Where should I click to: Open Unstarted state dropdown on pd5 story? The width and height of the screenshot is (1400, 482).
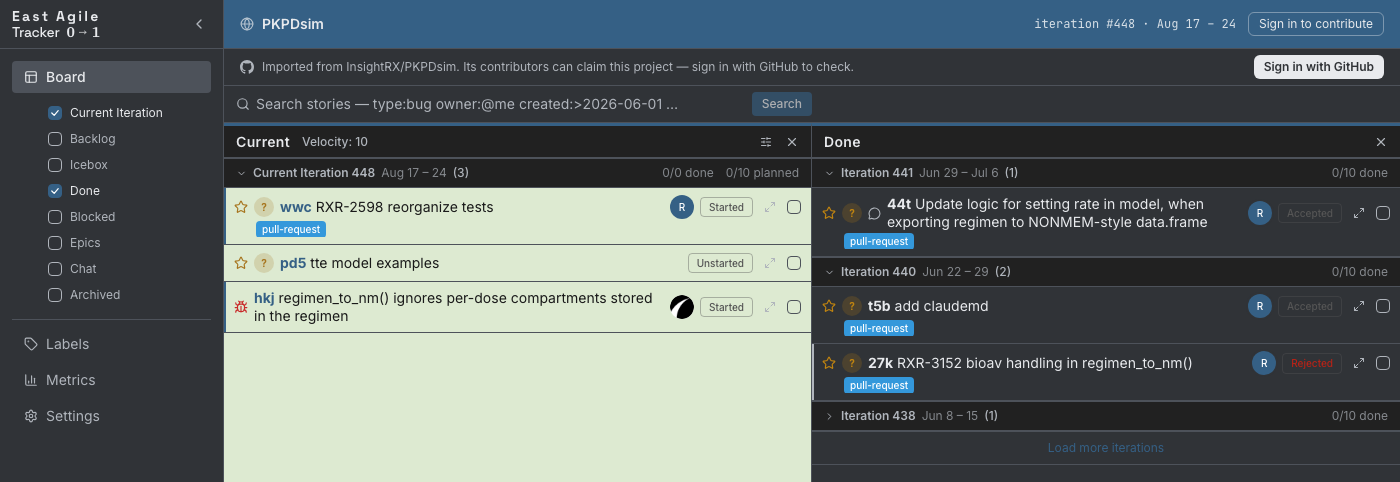(x=720, y=263)
